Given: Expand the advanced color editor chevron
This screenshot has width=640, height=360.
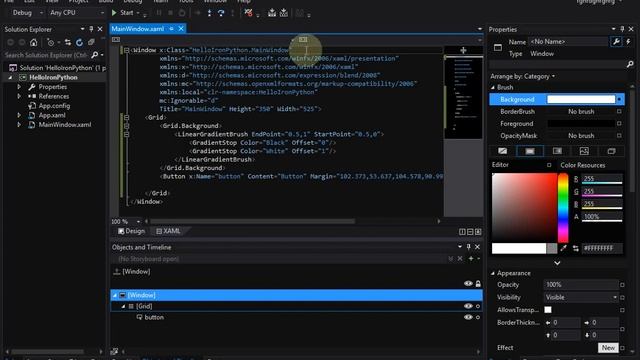Looking at the screenshot, I should coord(557,263).
